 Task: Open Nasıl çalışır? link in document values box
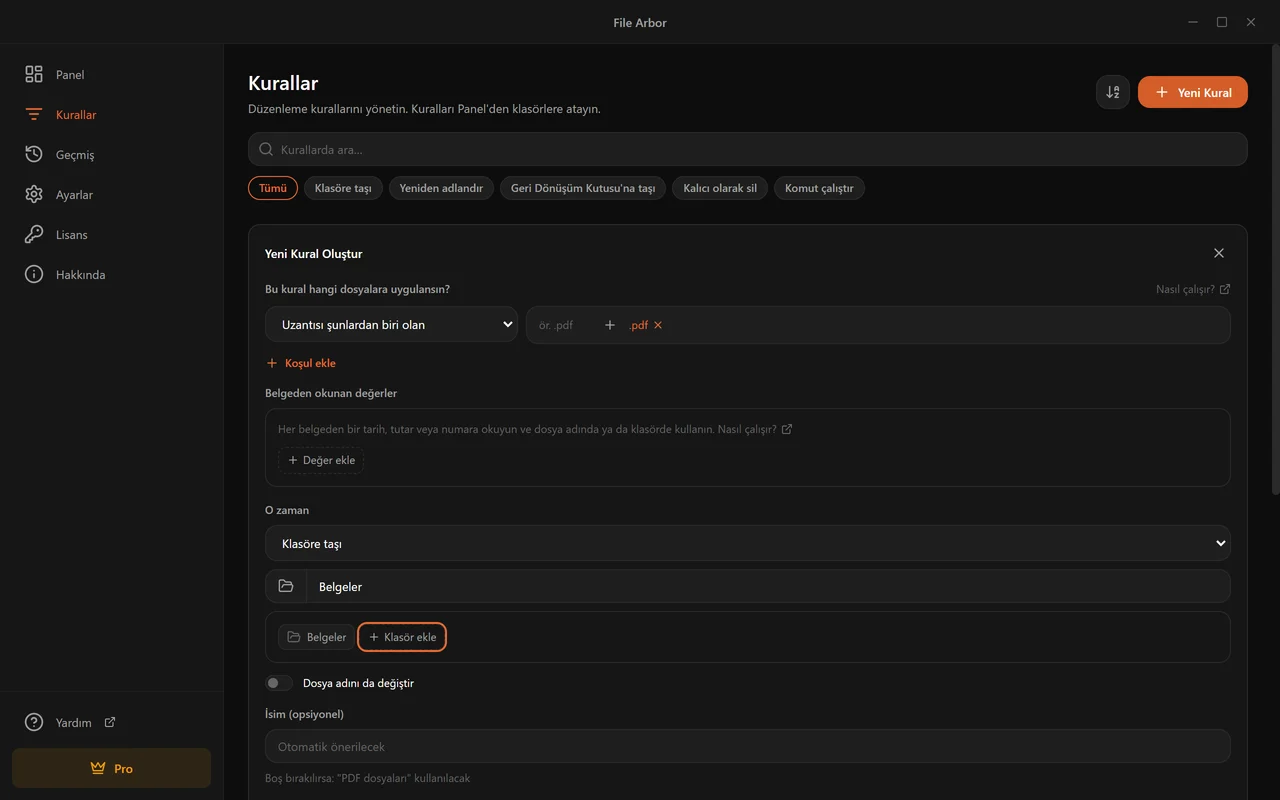point(755,429)
